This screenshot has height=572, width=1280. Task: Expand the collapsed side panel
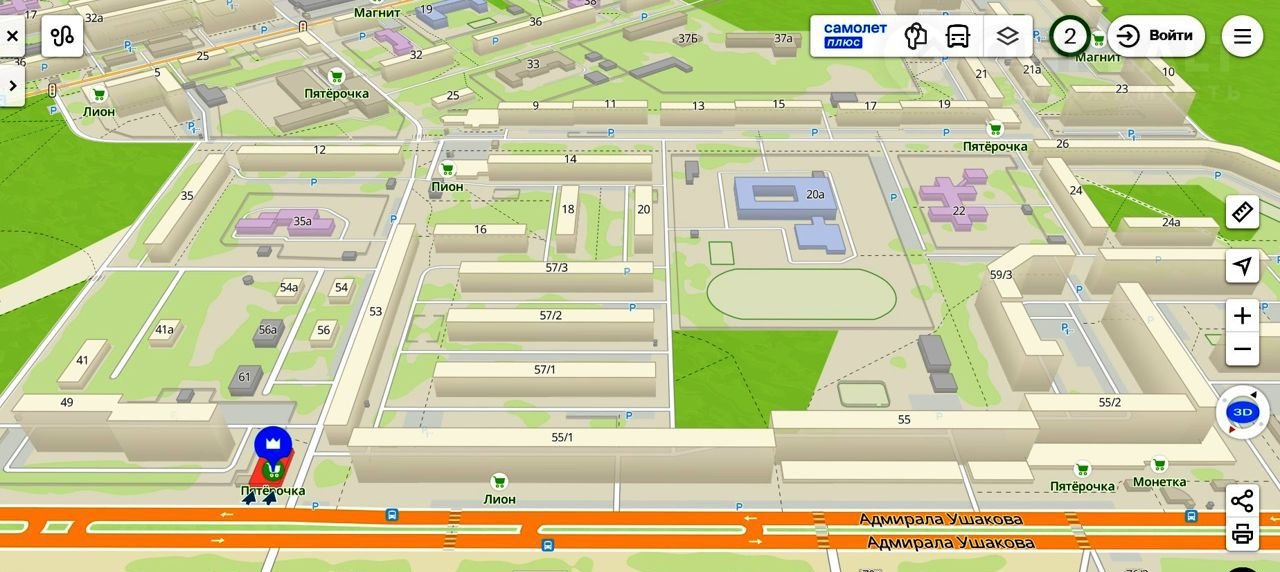click(x=12, y=86)
